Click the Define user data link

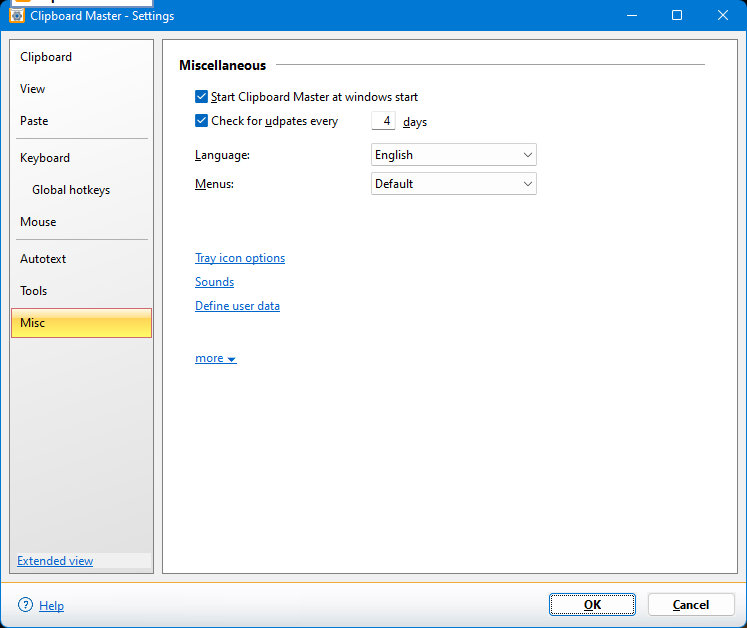coord(237,306)
